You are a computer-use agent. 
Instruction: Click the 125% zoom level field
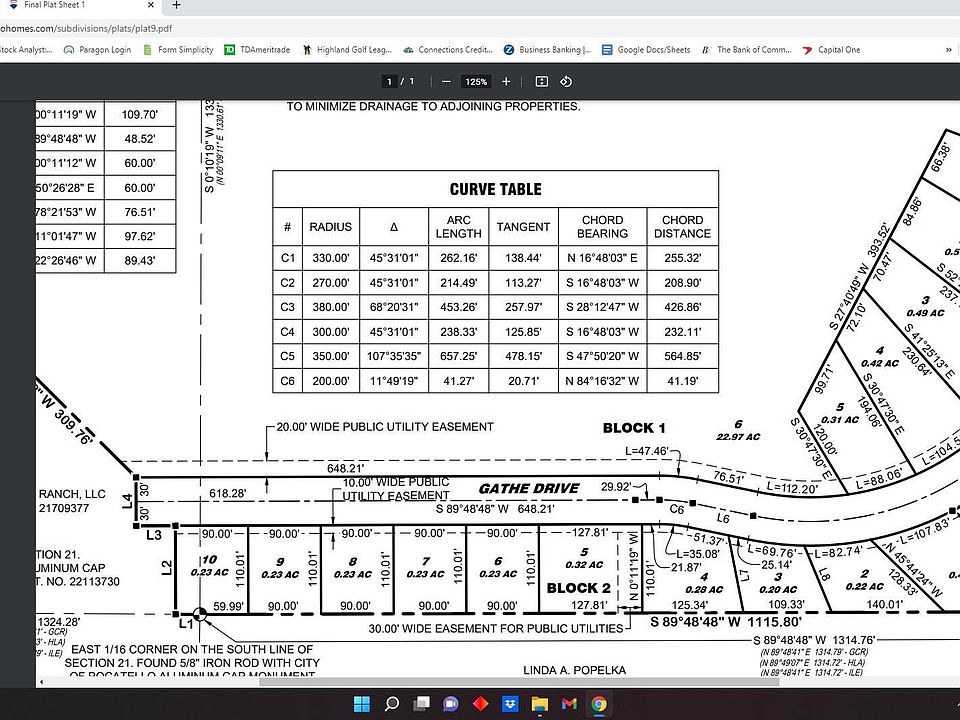point(476,82)
